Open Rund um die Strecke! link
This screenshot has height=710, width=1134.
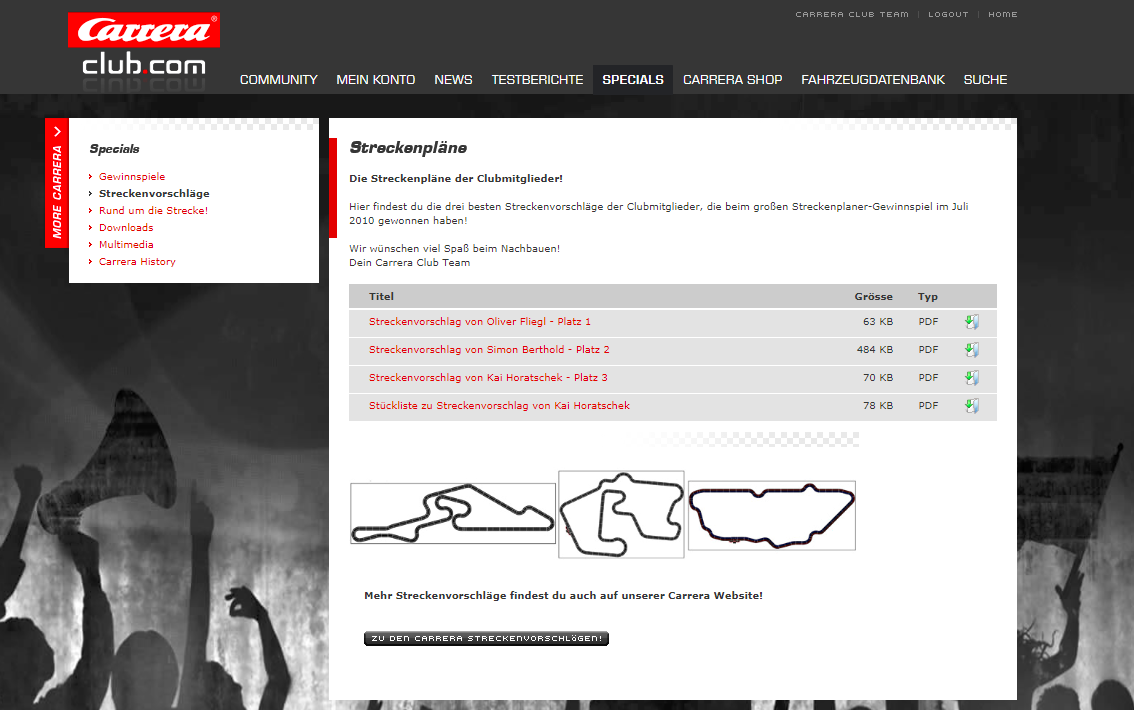pos(153,210)
